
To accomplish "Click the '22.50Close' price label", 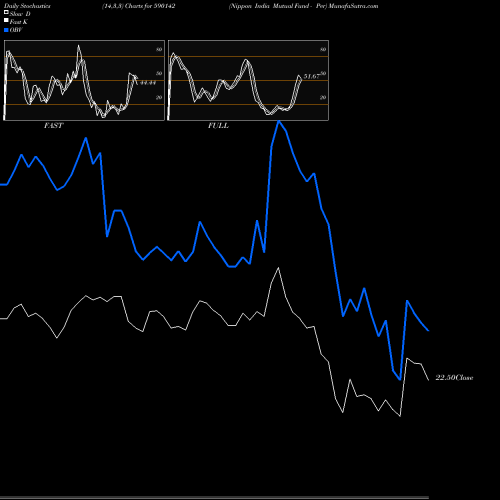I will pyautogui.click(x=454, y=378).
